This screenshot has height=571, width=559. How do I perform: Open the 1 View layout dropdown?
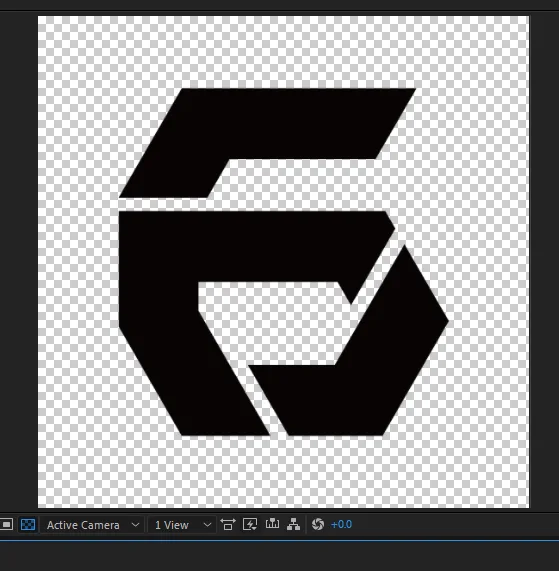coord(181,525)
